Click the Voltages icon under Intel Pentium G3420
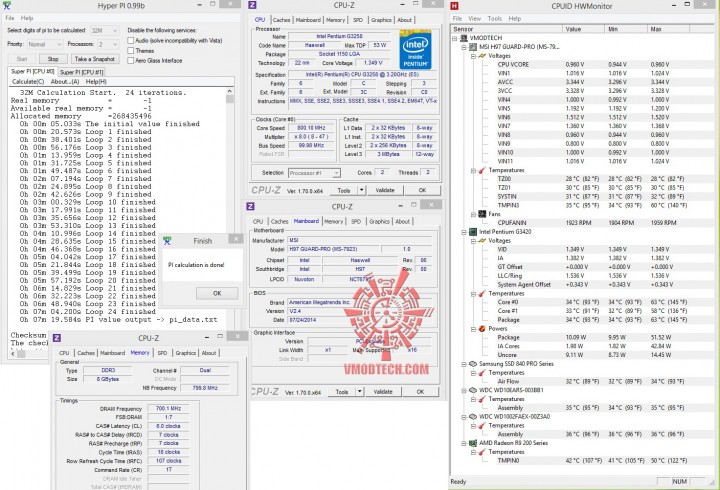Image resolution: width=720 pixels, height=490 pixels. (482, 241)
